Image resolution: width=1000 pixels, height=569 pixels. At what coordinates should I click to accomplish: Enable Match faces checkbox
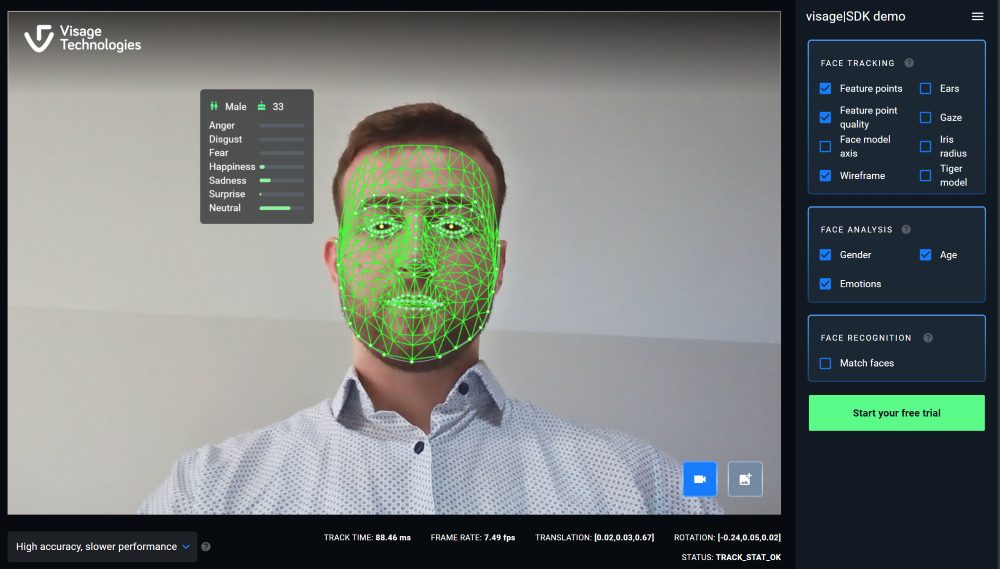pos(825,363)
